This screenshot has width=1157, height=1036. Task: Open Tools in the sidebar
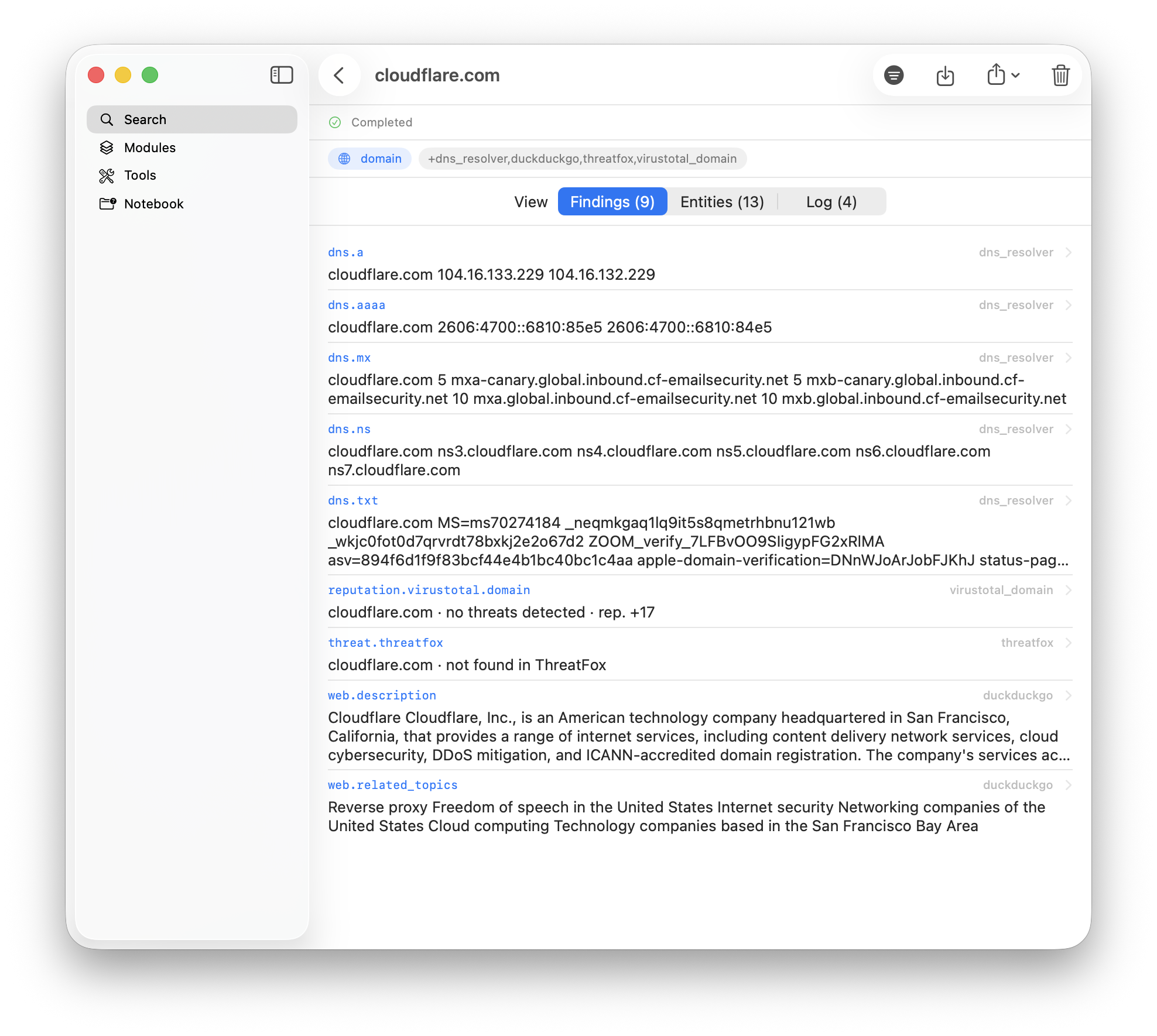pos(192,176)
